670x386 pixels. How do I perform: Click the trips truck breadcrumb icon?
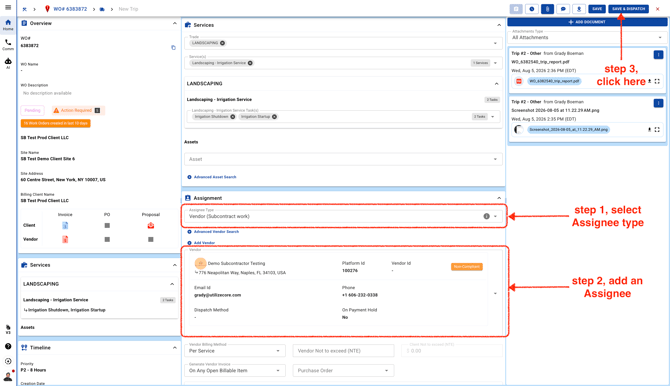102,9
